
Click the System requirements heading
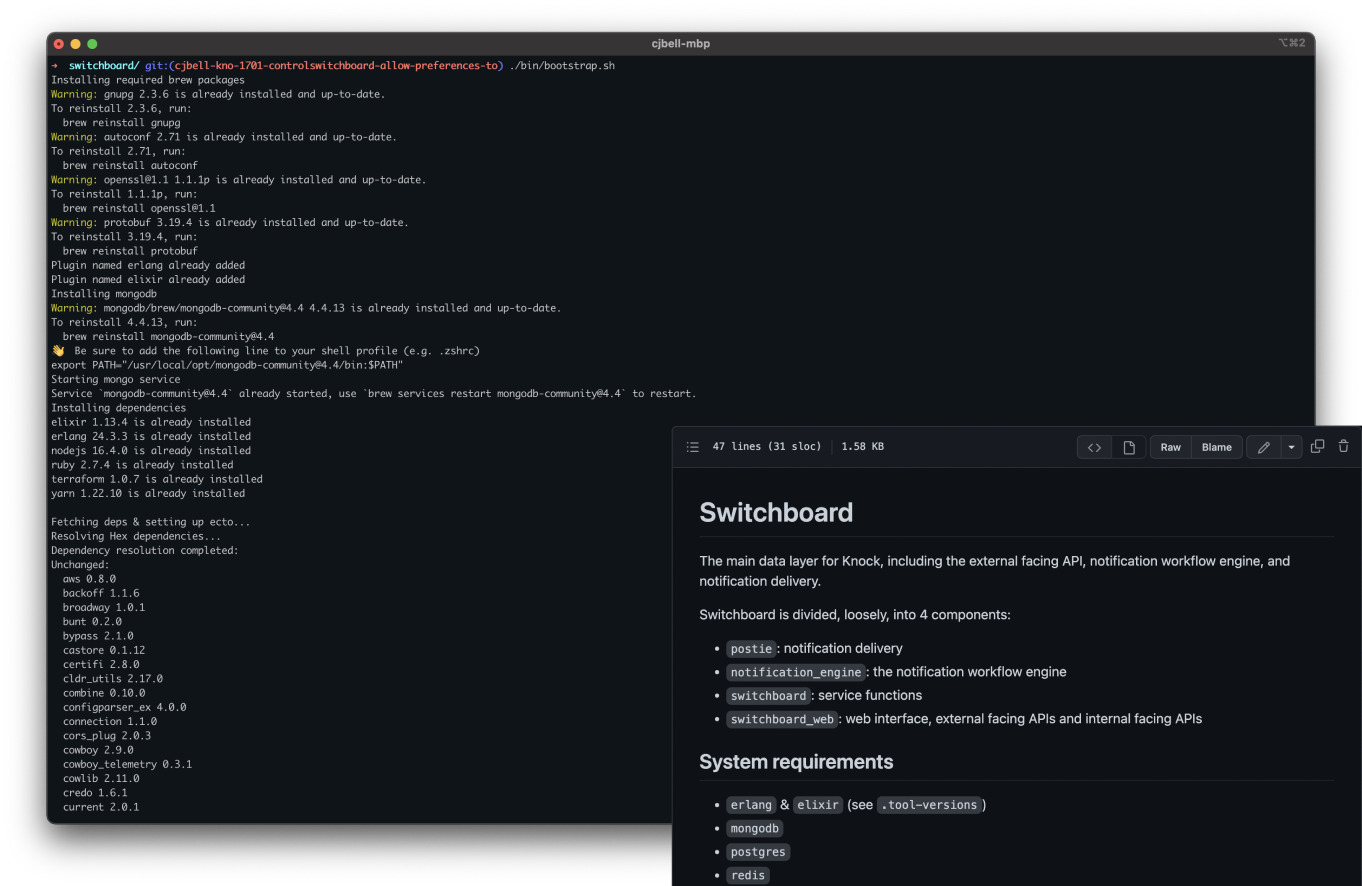point(796,761)
